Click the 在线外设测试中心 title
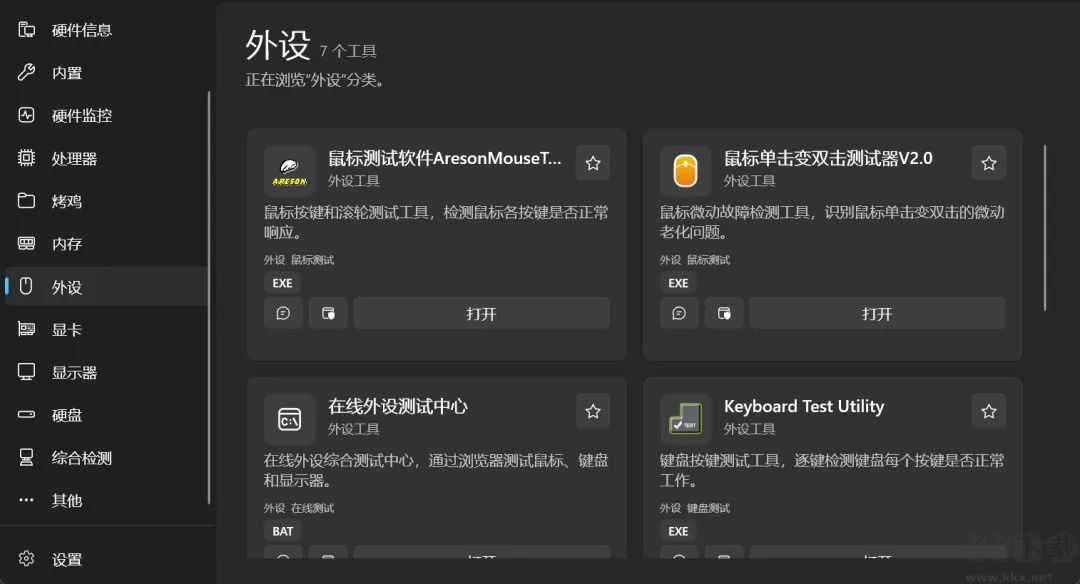1080x584 pixels. pyautogui.click(x=397, y=406)
